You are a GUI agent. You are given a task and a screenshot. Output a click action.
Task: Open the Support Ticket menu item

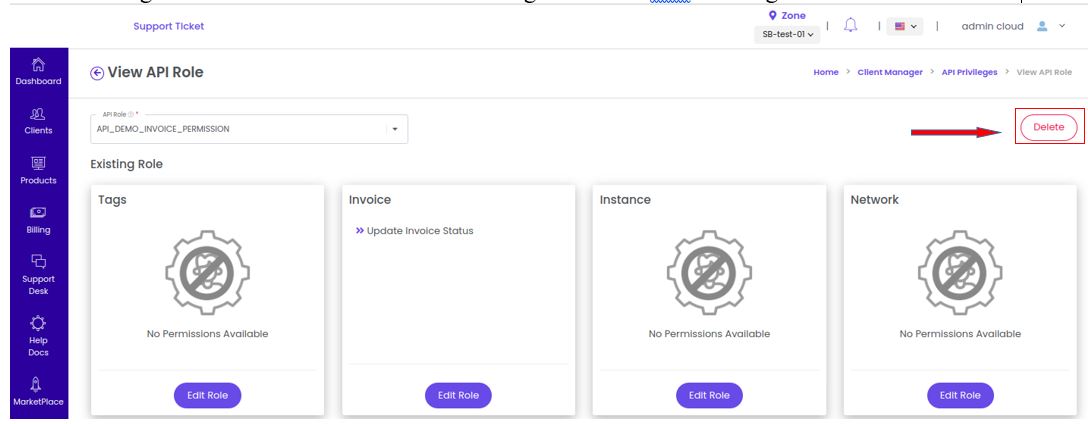coord(169,26)
